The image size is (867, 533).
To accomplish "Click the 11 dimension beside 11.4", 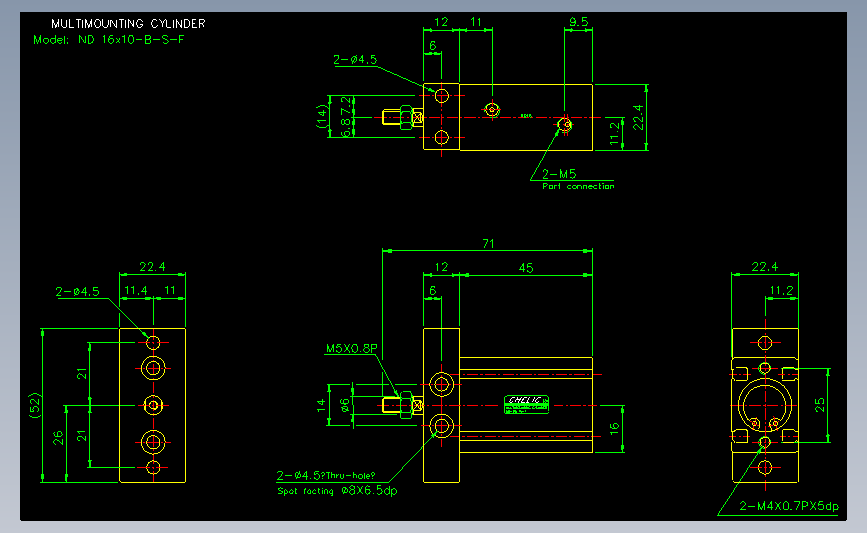I will [170, 290].
